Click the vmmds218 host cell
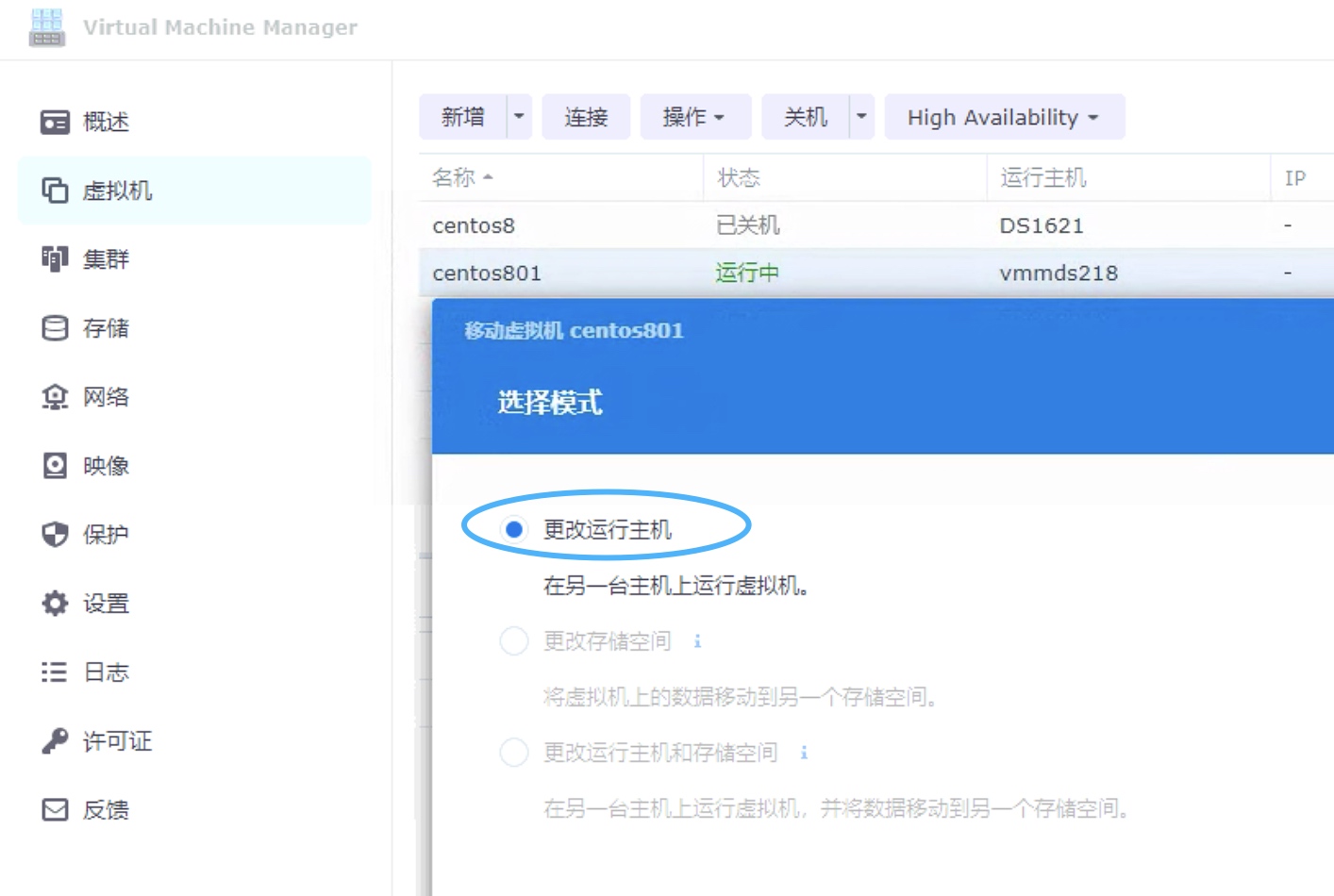This screenshot has height=896, width=1334. pos(1059,273)
